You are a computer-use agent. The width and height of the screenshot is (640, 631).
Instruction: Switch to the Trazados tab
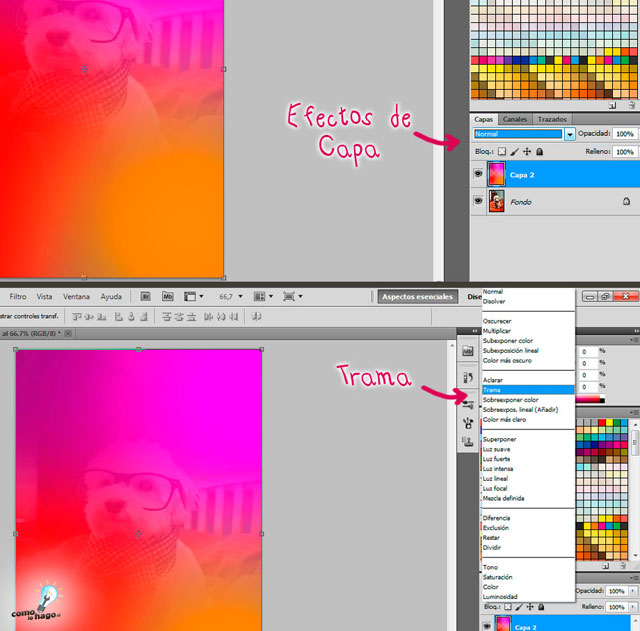pyautogui.click(x=552, y=119)
